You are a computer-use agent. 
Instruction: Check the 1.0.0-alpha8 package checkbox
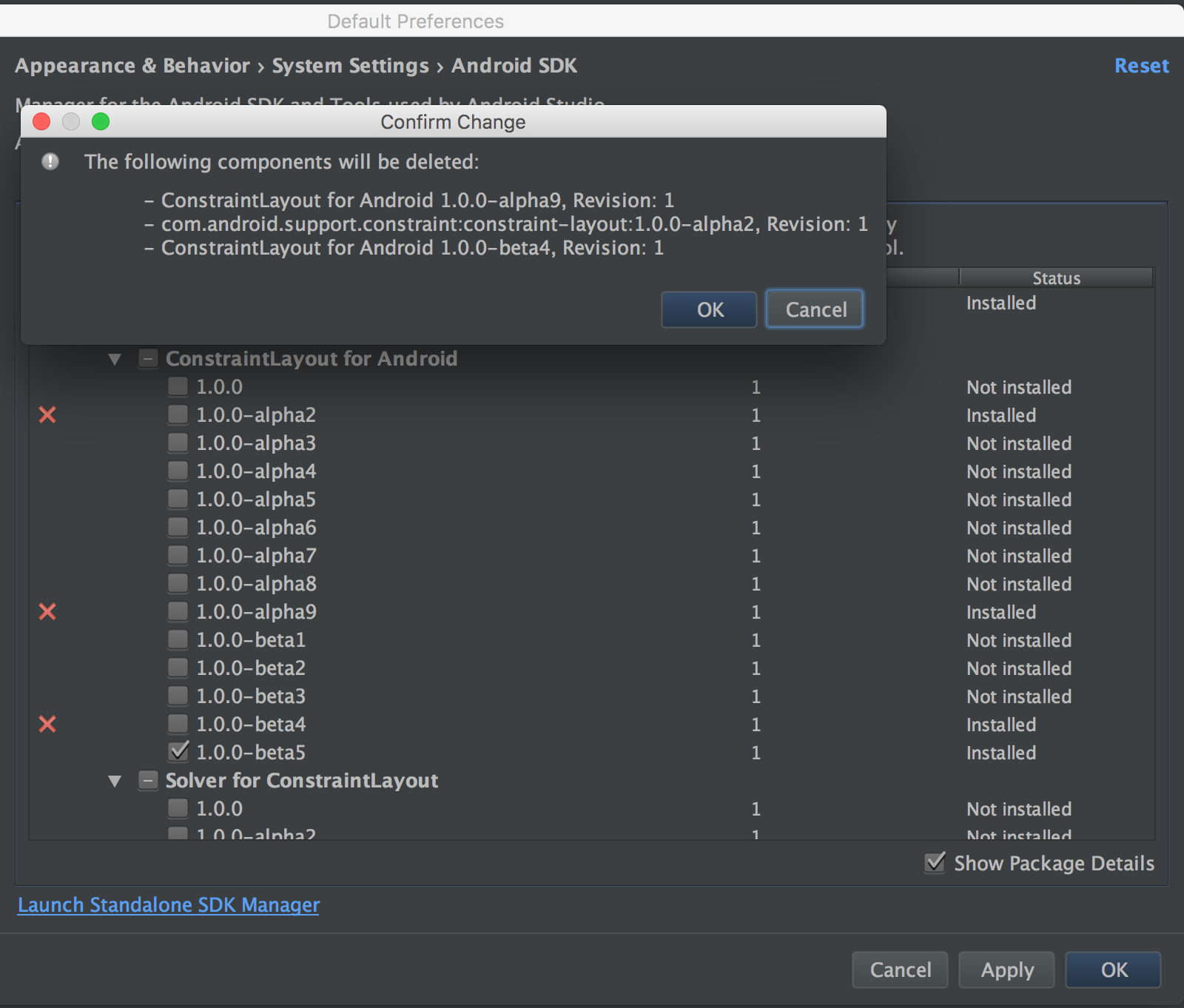click(178, 584)
